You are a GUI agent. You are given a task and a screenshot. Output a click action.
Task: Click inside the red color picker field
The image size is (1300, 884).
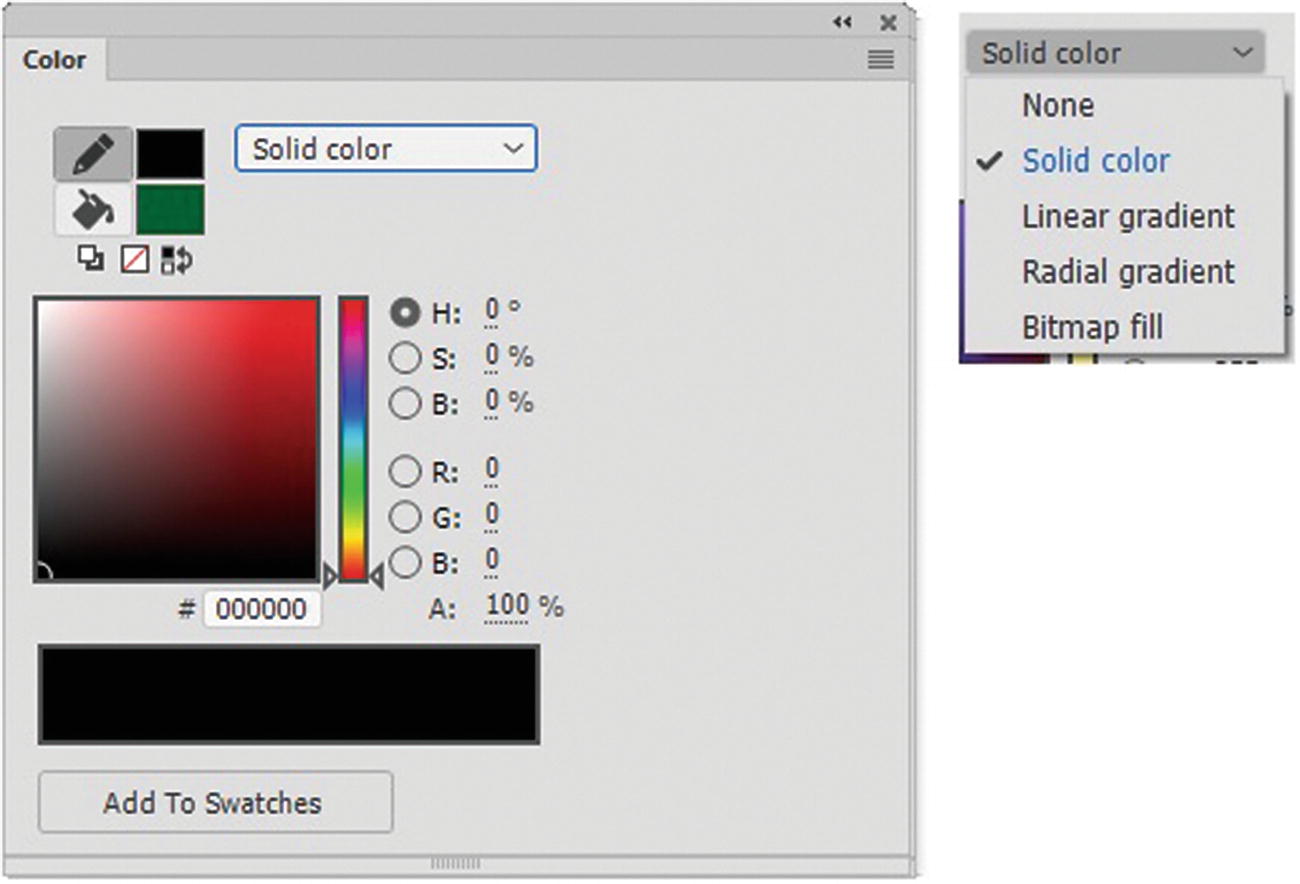click(177, 439)
